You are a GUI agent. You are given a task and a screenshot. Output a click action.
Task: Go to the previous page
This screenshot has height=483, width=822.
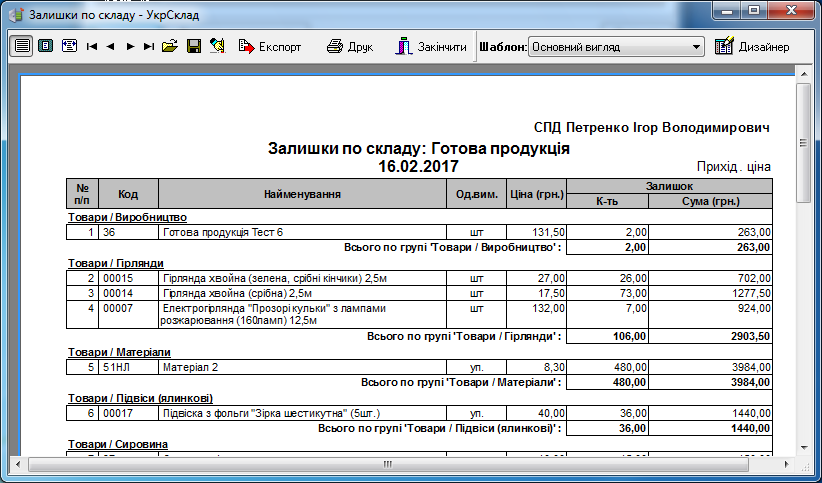(110, 46)
